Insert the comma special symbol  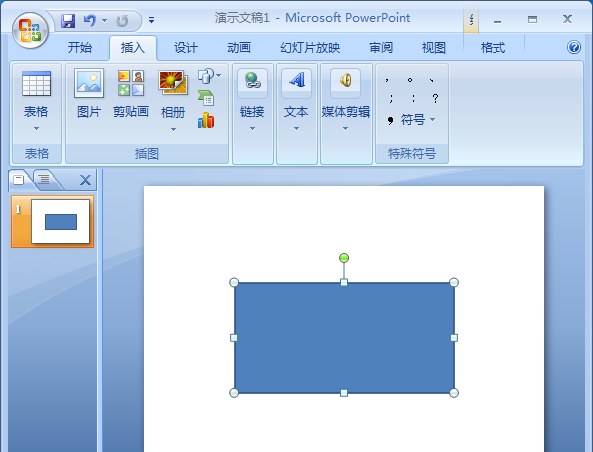(x=387, y=80)
